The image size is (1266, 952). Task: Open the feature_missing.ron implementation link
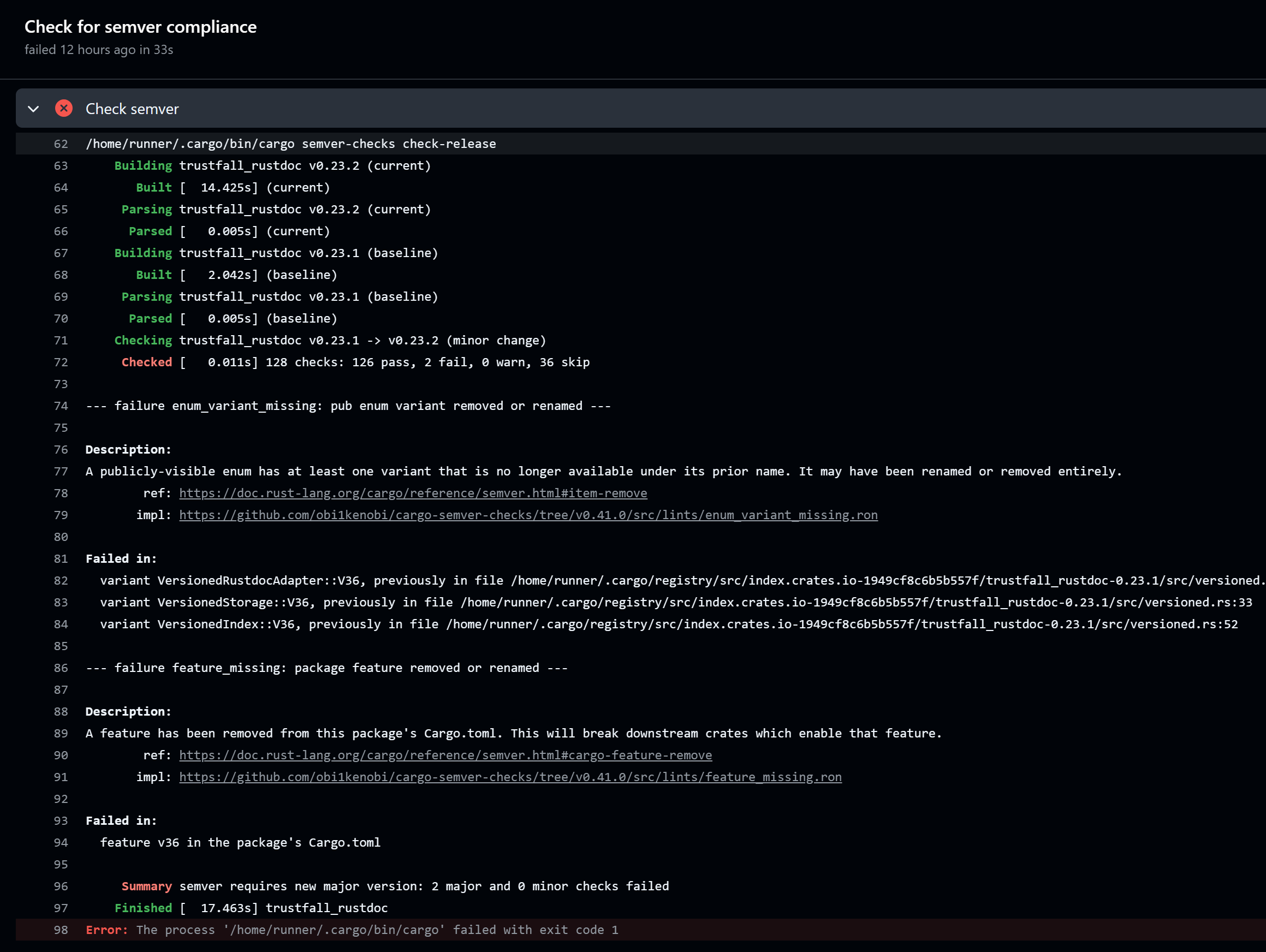[510, 777]
